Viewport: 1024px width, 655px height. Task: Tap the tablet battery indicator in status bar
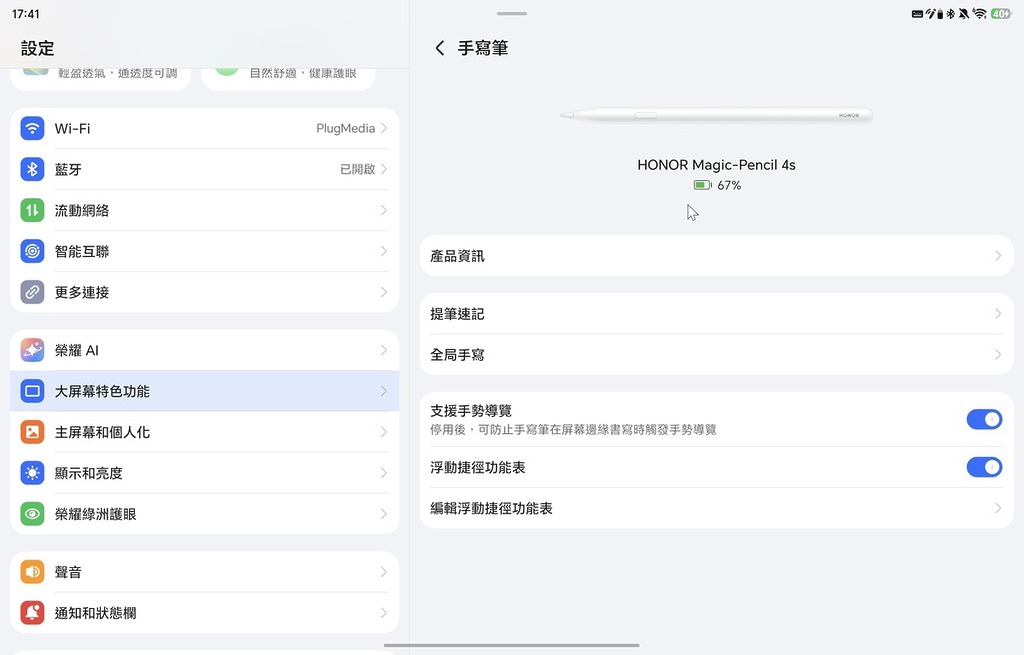tap(1000, 14)
